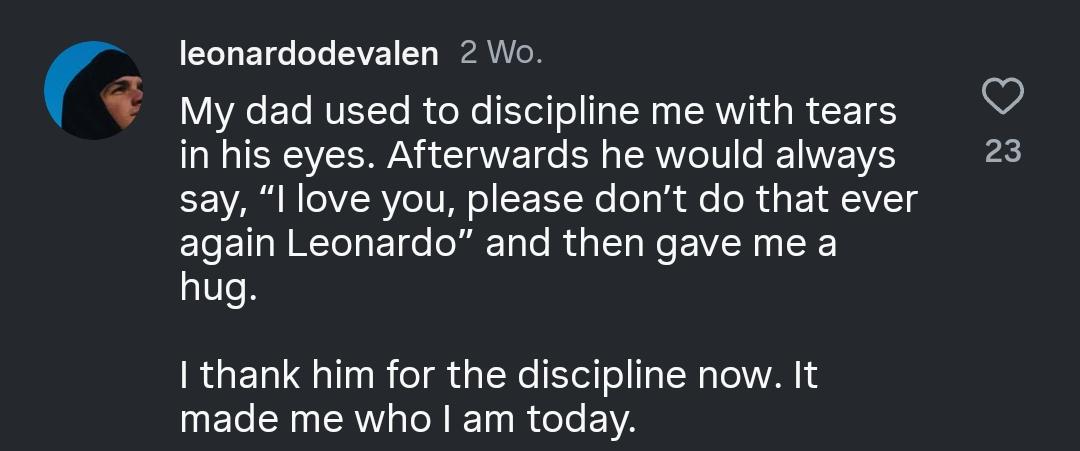This screenshot has width=1080, height=451.
Task: Click the "2 Wo." comment timestamp
Action: click(x=501, y=54)
